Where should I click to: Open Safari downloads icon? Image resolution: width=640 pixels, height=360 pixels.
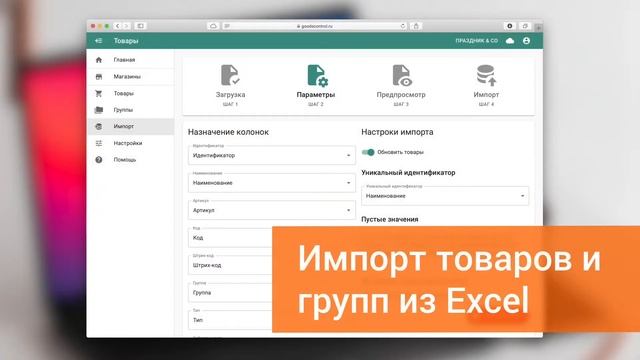tap(510, 26)
